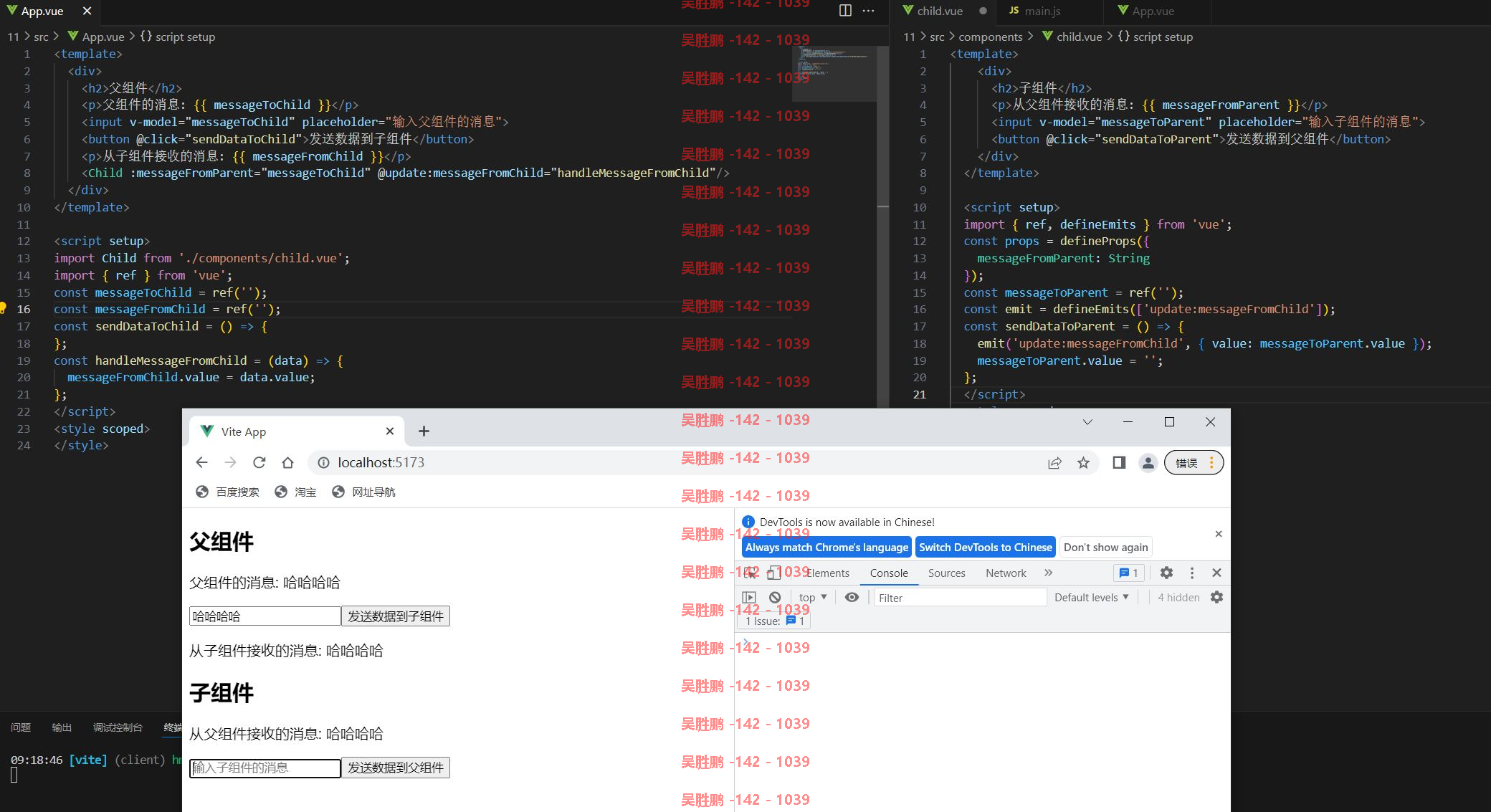The width and height of the screenshot is (1491, 812).
Task: Open a new browser tab with plus icon
Action: click(x=424, y=431)
